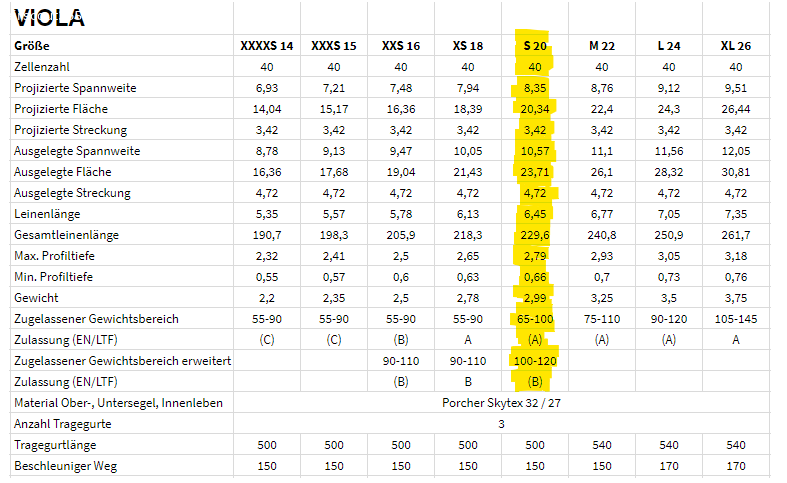Click Min. Profiltiefe value 0,55
Screen dimensions: 787x483
tap(267, 277)
